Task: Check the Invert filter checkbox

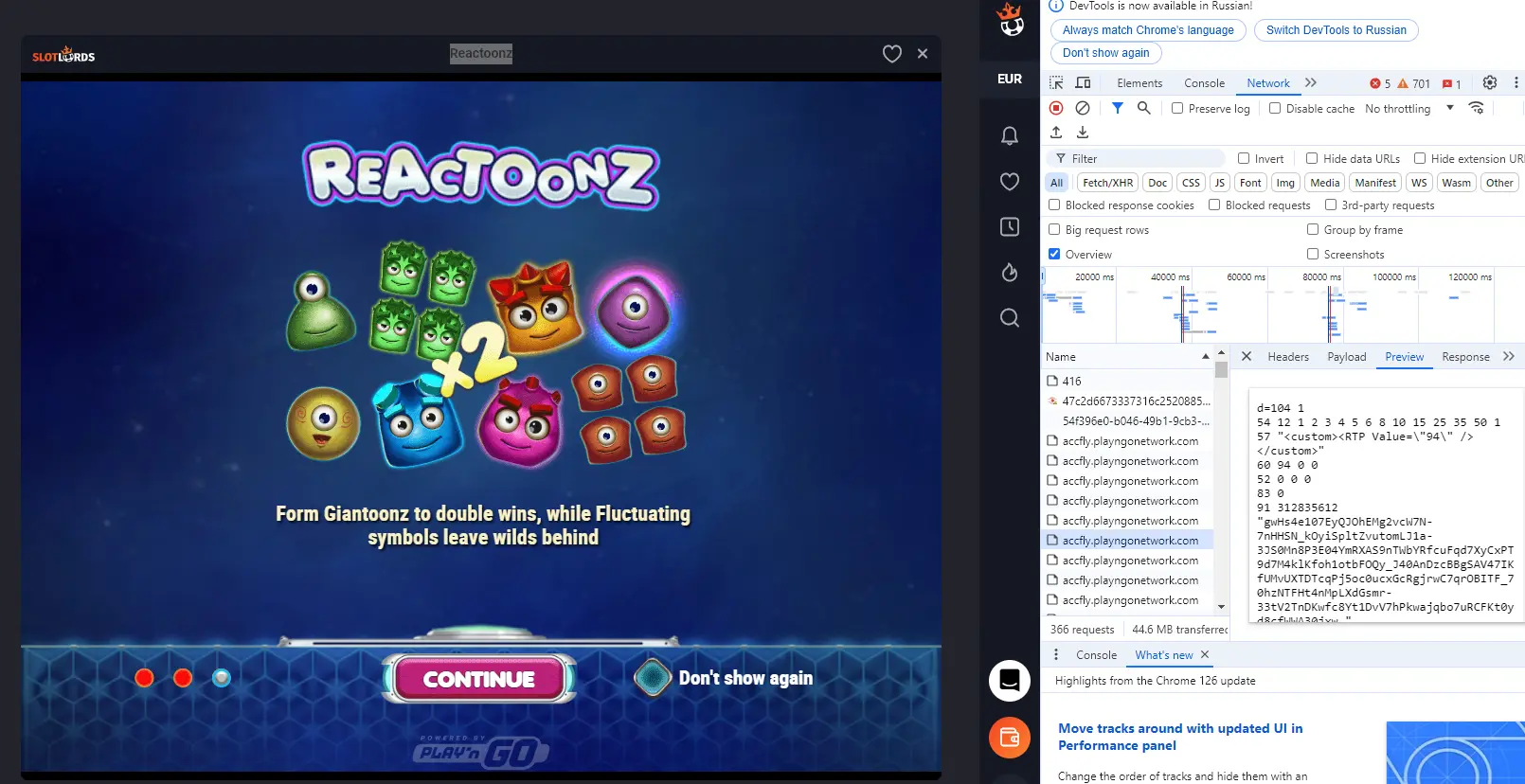Action: tap(1244, 158)
